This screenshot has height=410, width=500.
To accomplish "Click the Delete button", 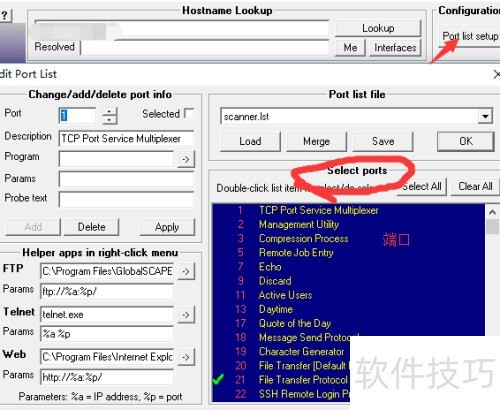I will tap(91, 227).
